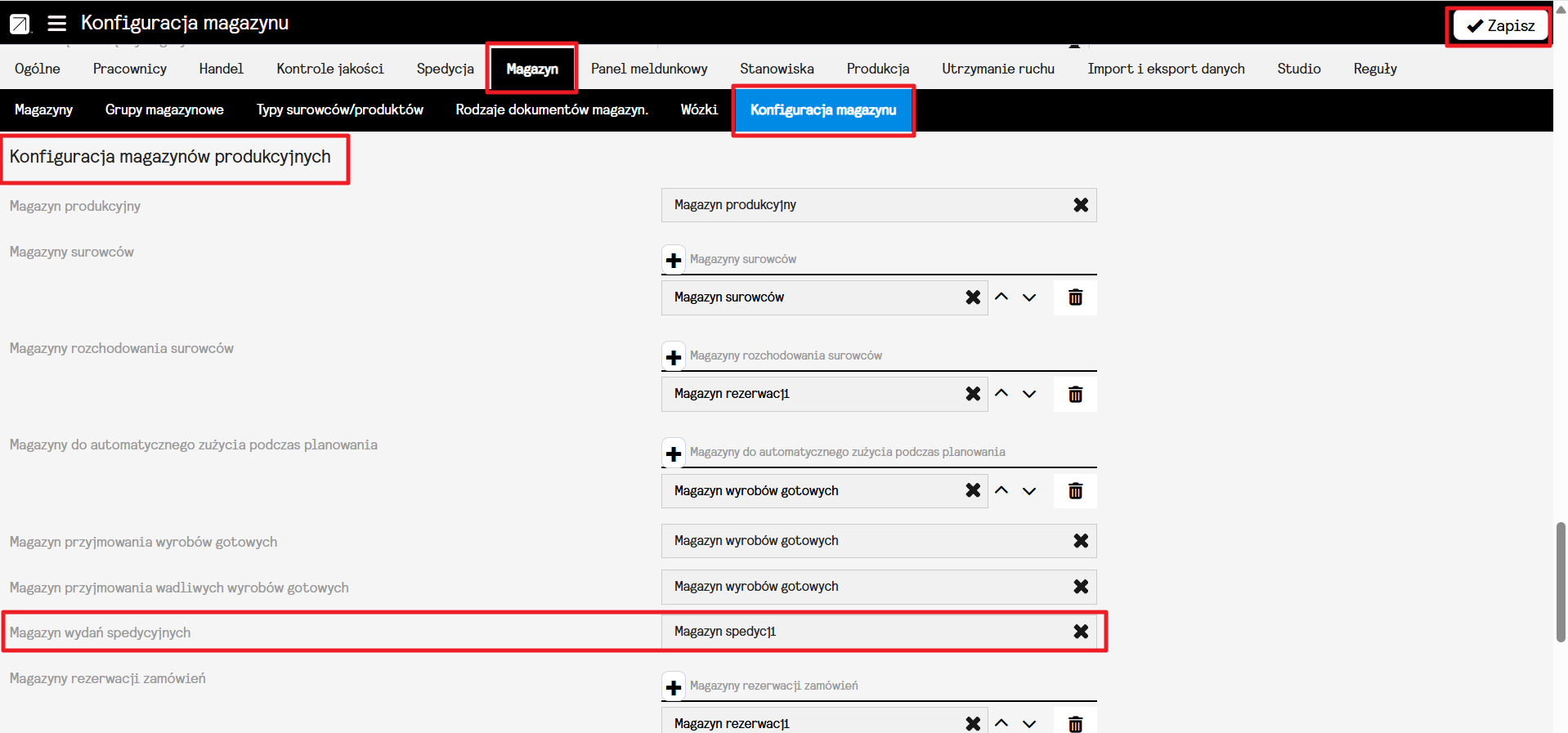Delete the rozchodowania surowców entry
1568x733 pixels.
pos(1076,394)
